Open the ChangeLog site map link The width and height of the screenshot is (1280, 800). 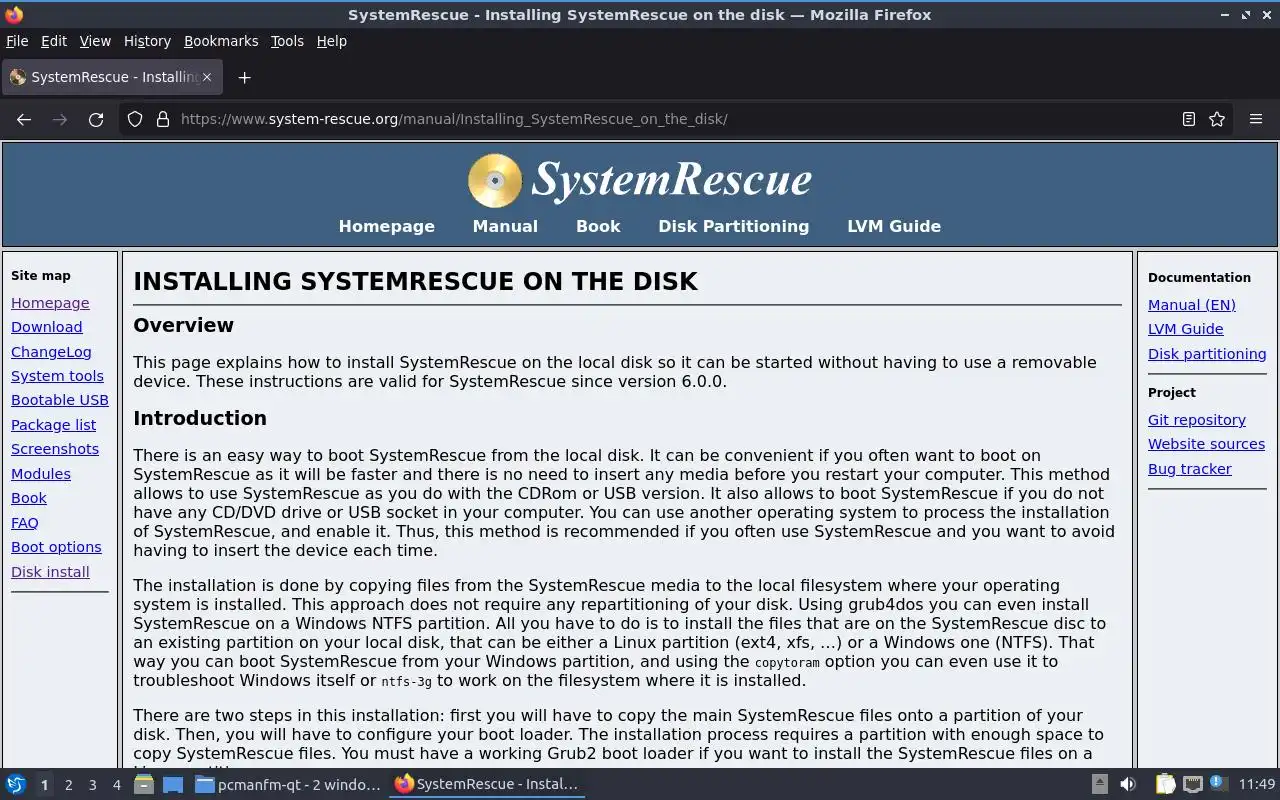tap(51, 352)
